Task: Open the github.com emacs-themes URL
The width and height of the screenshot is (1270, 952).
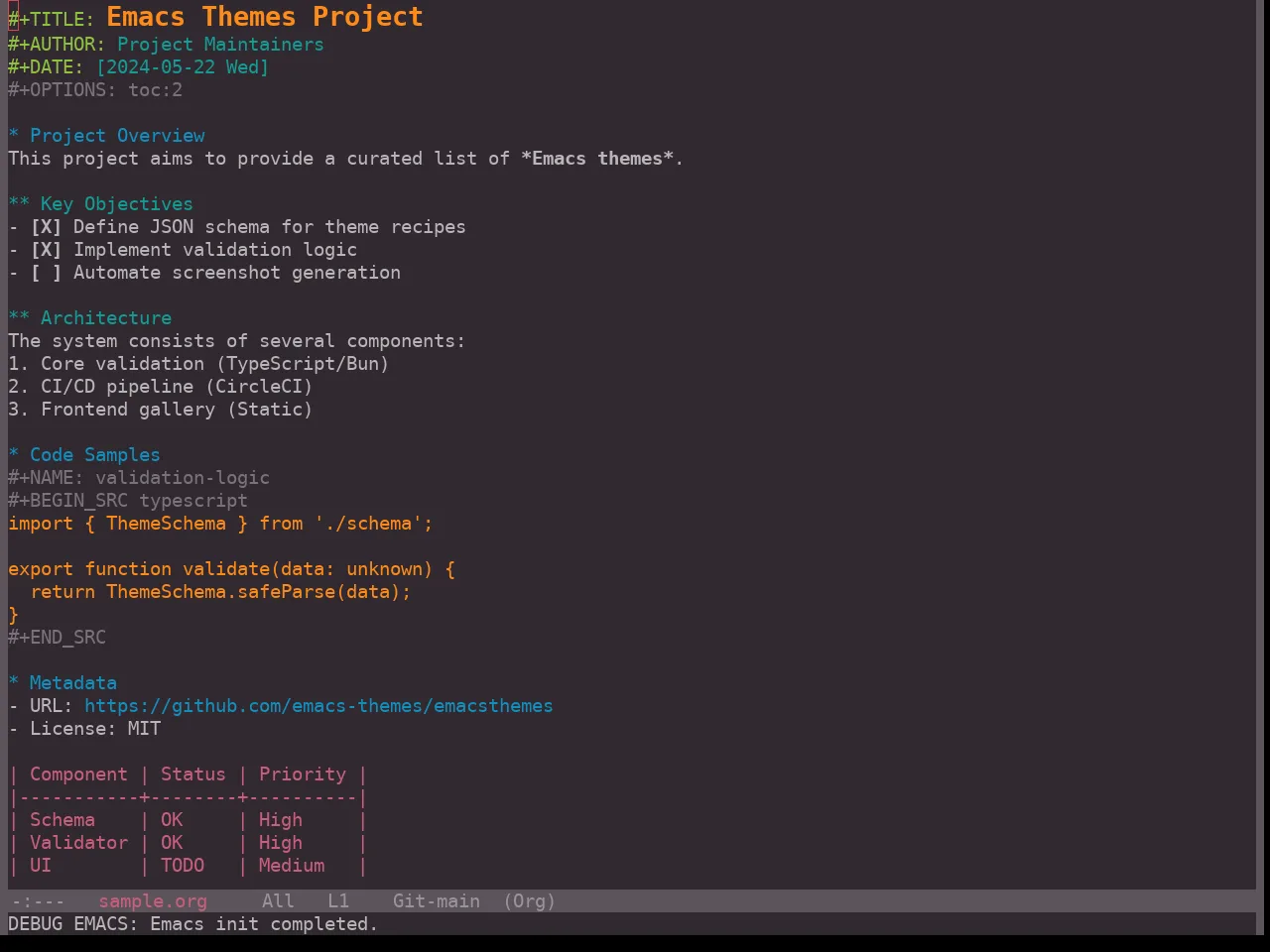Action: pos(318,706)
